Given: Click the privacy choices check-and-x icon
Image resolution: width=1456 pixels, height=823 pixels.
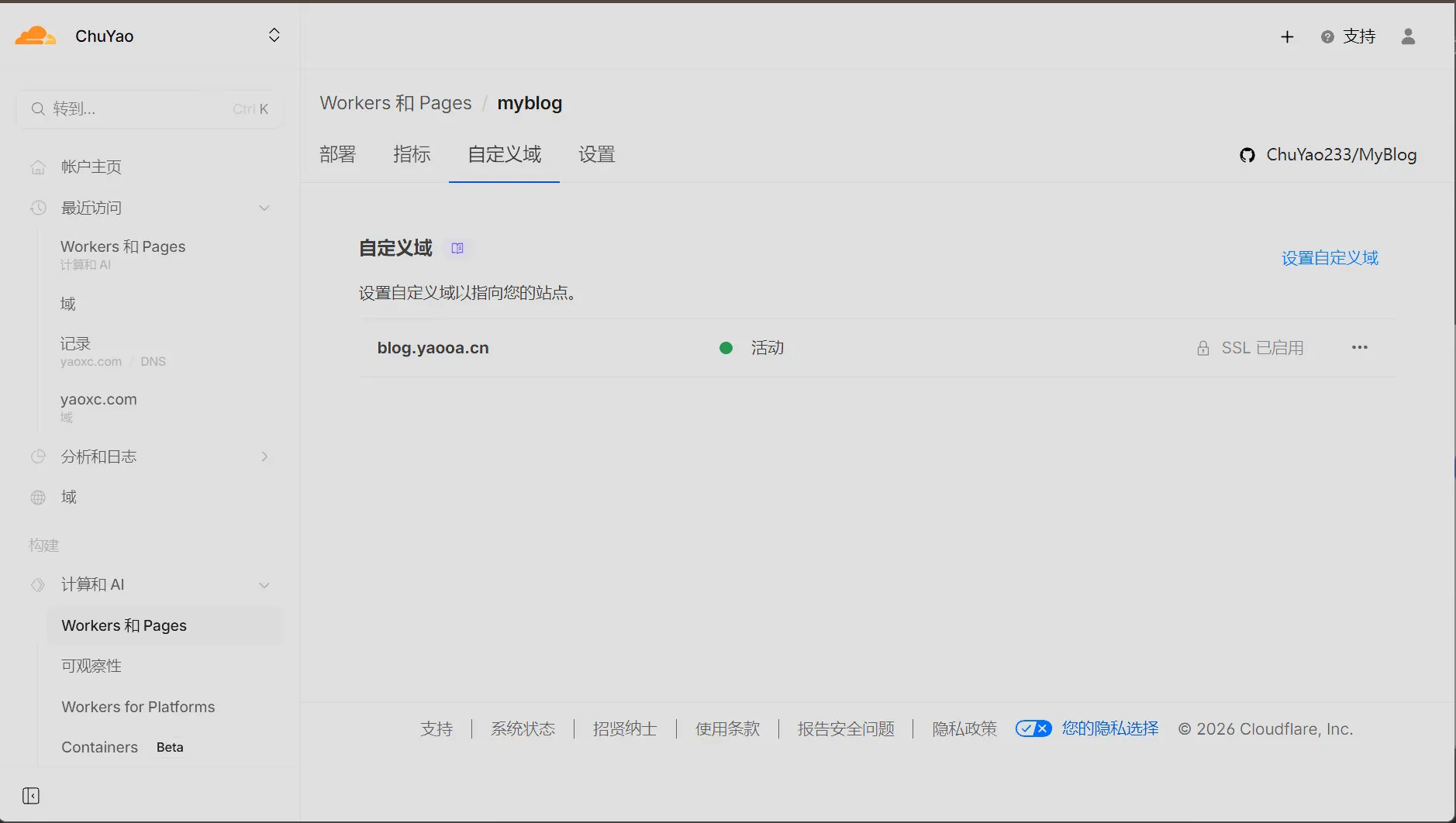Looking at the screenshot, I should click(1033, 728).
